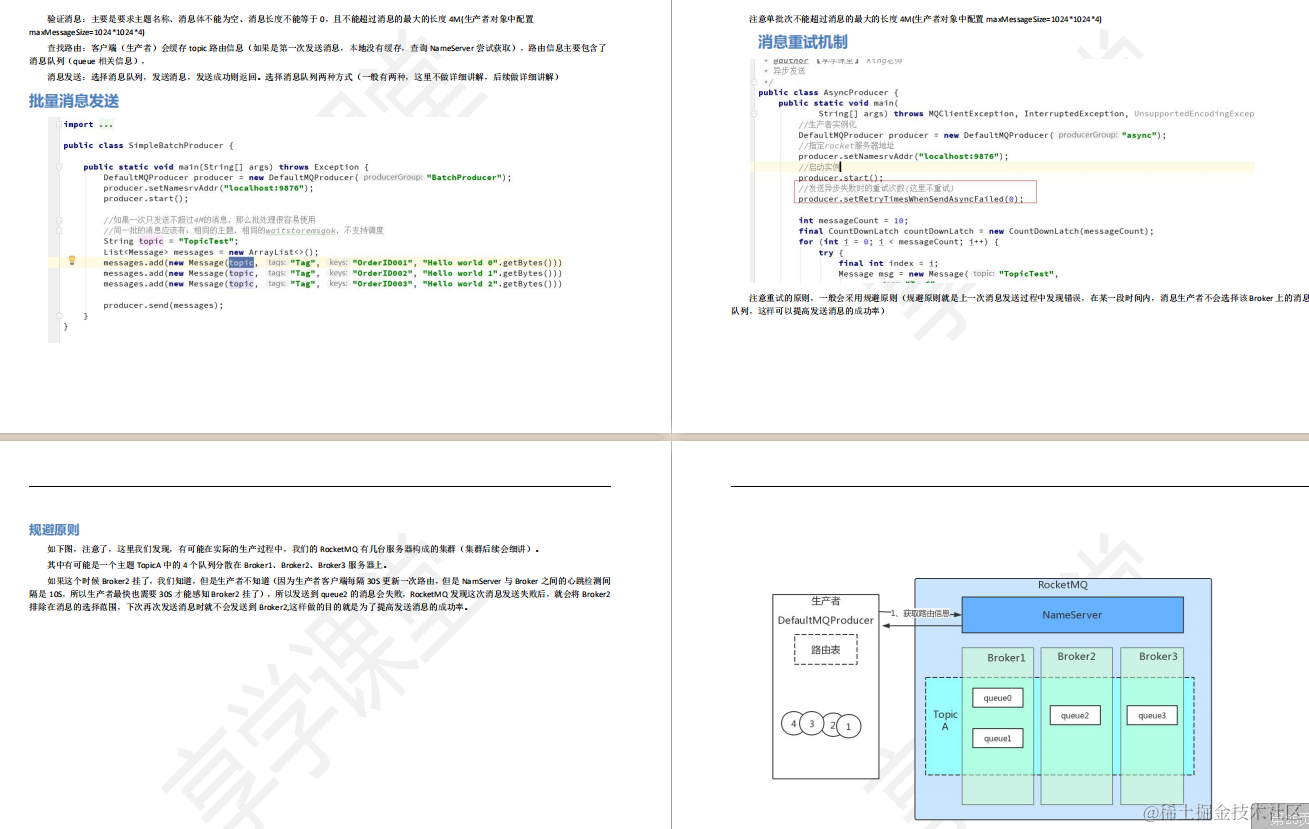1309x829 pixels.
Task: Click the 生产者 label above DefaultMQProducer
Action: pos(825,601)
